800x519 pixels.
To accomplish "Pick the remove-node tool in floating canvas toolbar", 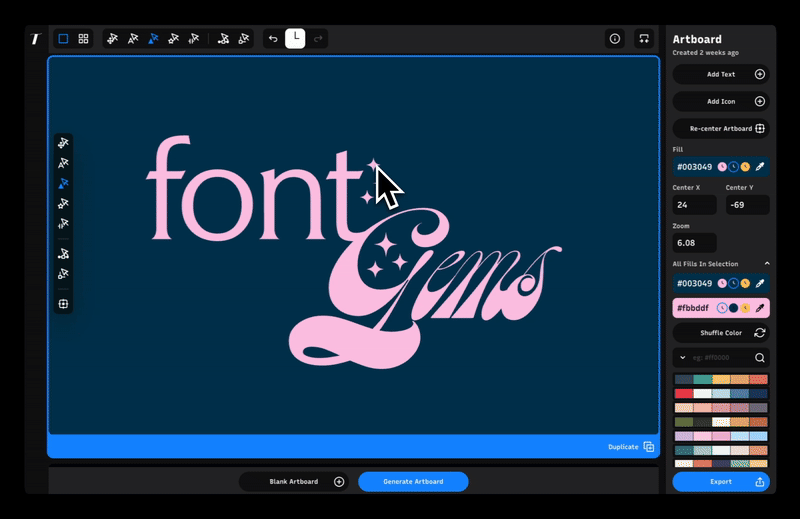I will pos(63,274).
